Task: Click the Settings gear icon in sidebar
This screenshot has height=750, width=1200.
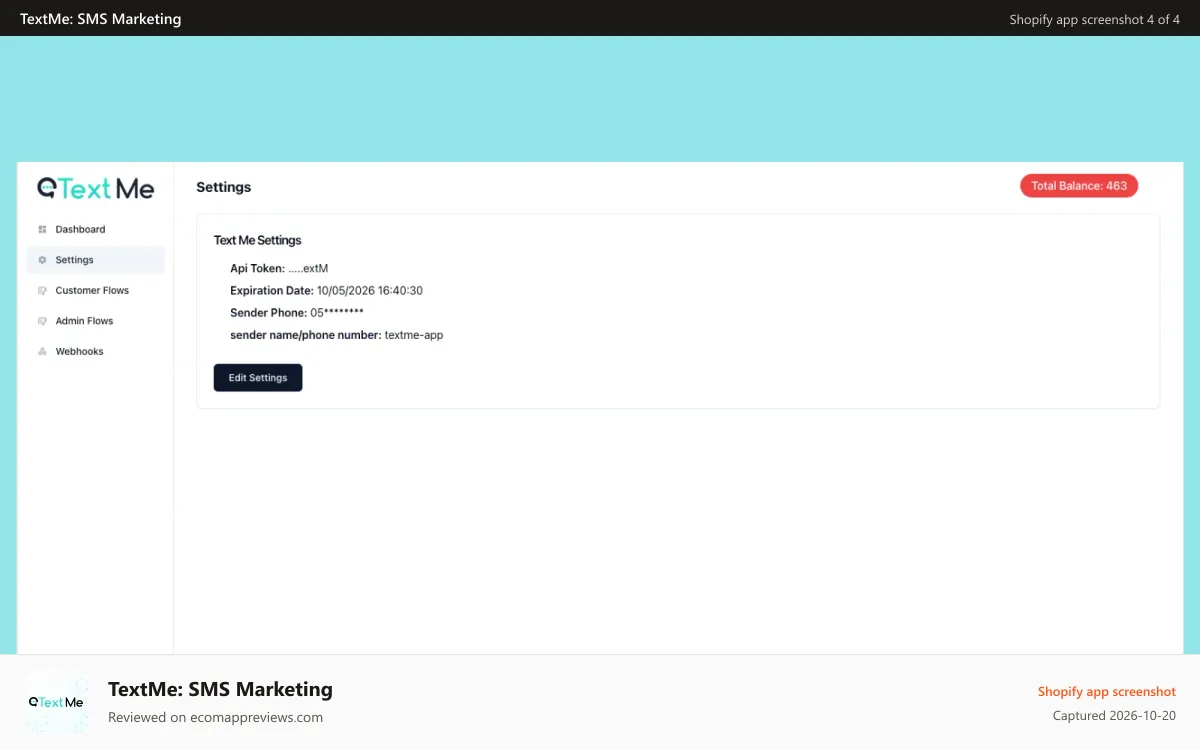Action: (x=42, y=260)
